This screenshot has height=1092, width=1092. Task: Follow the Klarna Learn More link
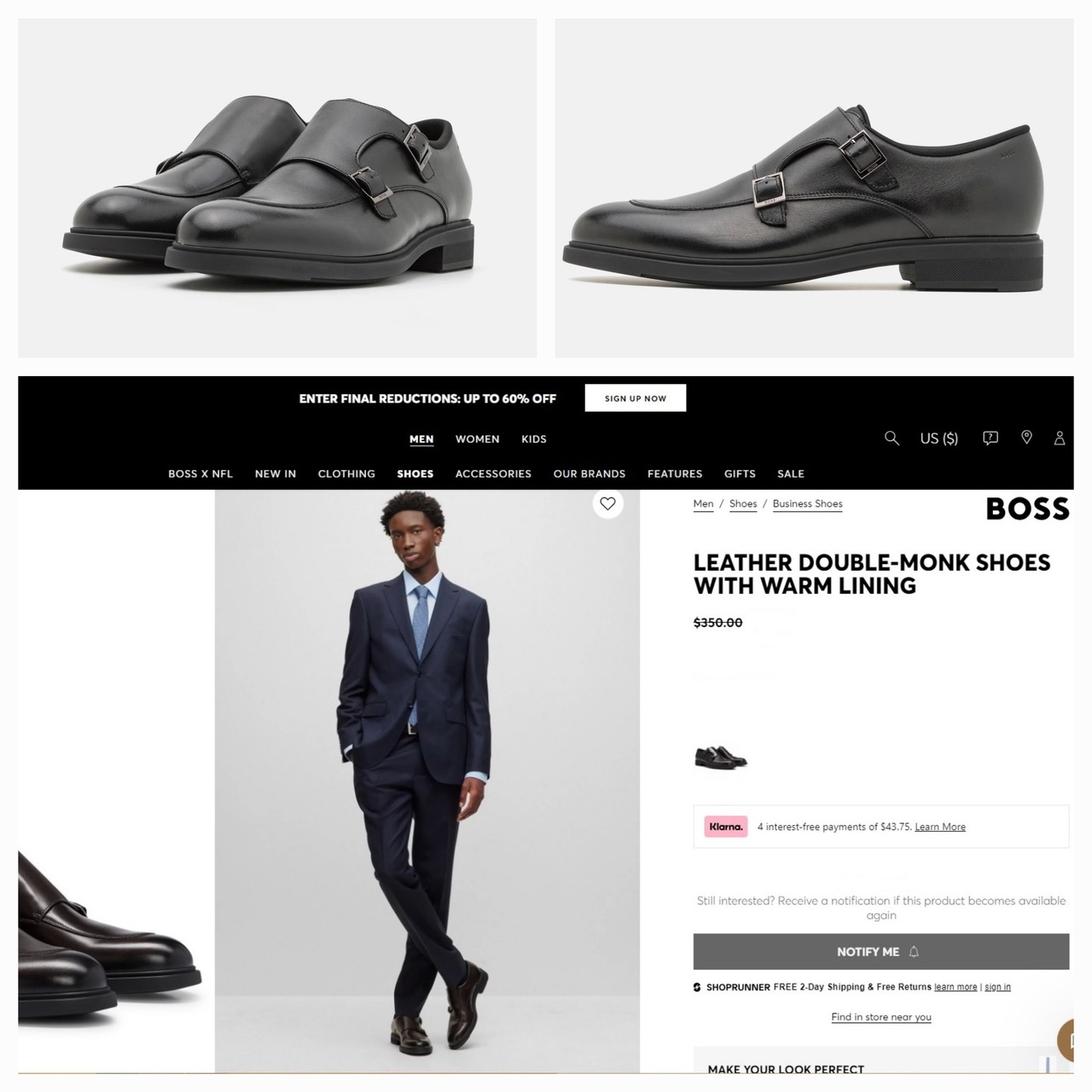pyautogui.click(x=940, y=828)
